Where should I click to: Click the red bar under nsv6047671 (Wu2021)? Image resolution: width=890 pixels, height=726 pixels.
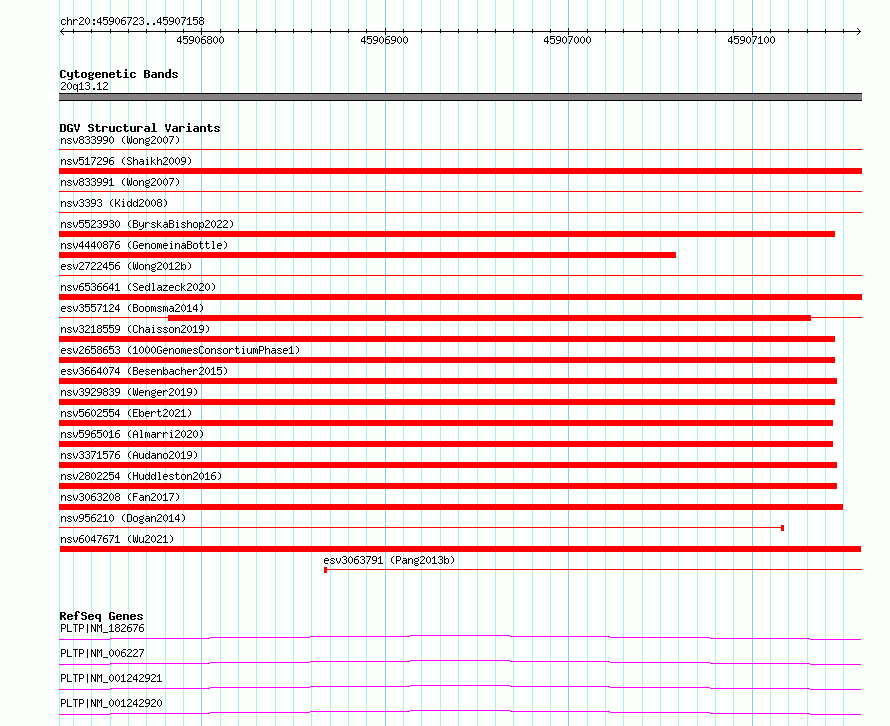coord(460,549)
